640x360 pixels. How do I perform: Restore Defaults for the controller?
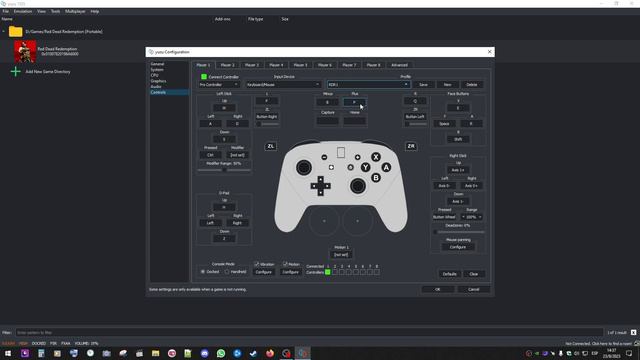click(x=449, y=274)
